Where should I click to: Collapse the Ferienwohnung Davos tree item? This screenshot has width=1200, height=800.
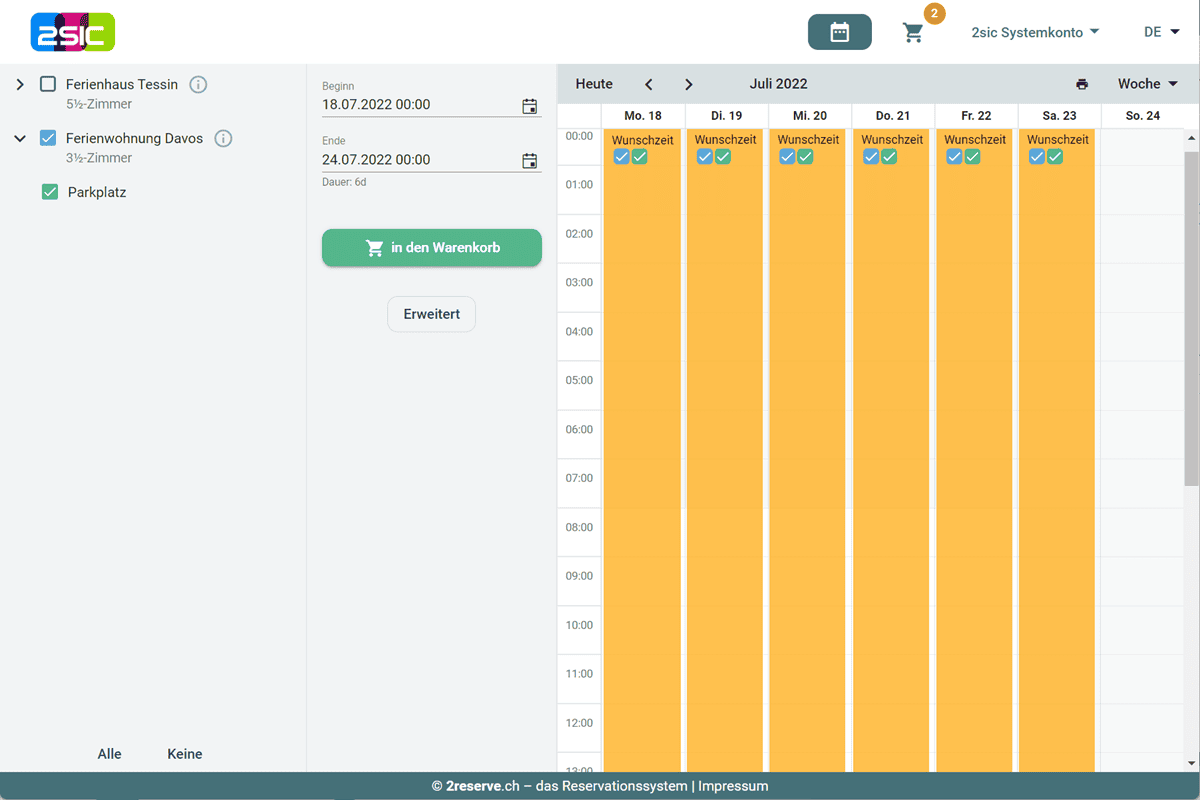(20, 139)
